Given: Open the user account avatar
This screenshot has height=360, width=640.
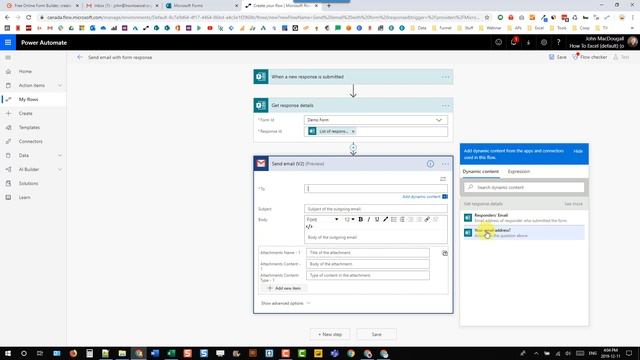Looking at the screenshot, I should click(633, 42).
